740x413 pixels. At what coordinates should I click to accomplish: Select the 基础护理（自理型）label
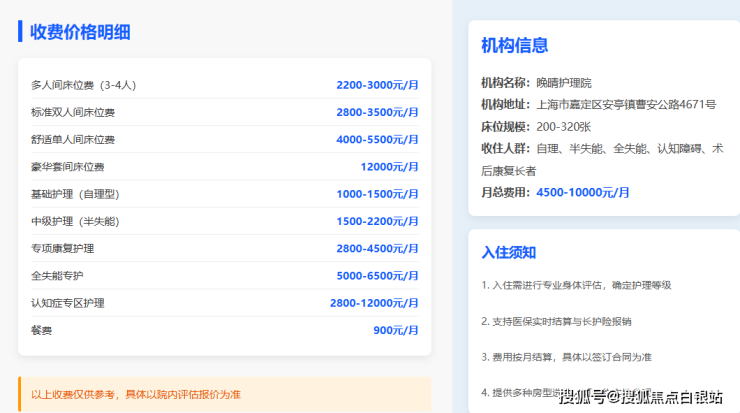pyautogui.click(x=76, y=194)
